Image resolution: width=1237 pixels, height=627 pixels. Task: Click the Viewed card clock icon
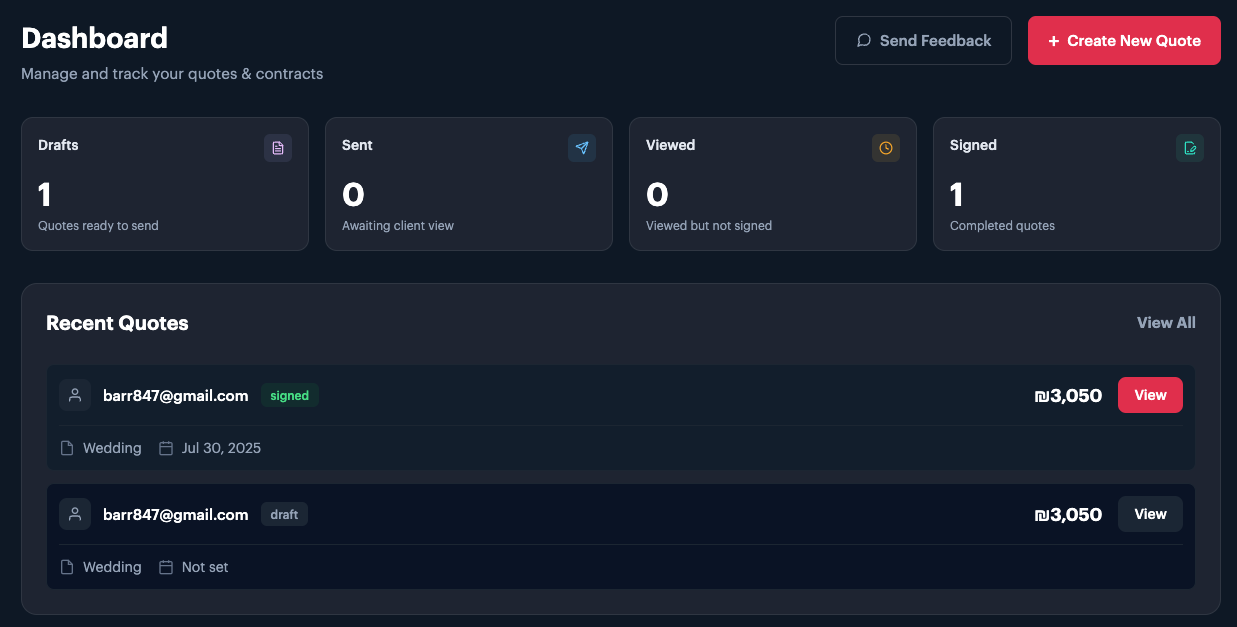coord(886,148)
